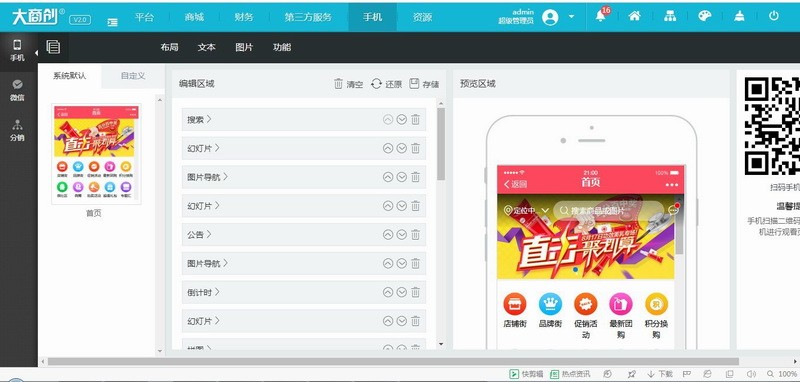This screenshot has width=800, height=382.
Task: Open the 平台 top menu
Action: click(x=144, y=17)
